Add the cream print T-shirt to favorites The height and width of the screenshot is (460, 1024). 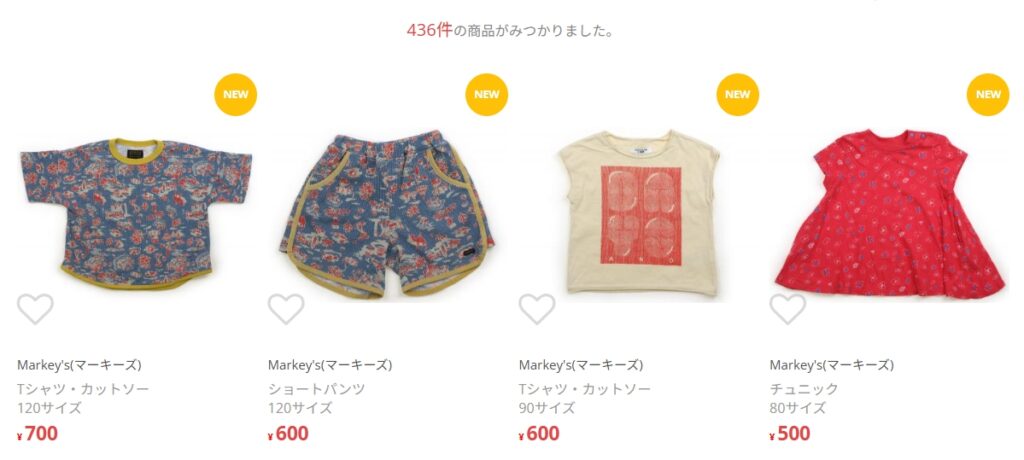pos(537,309)
